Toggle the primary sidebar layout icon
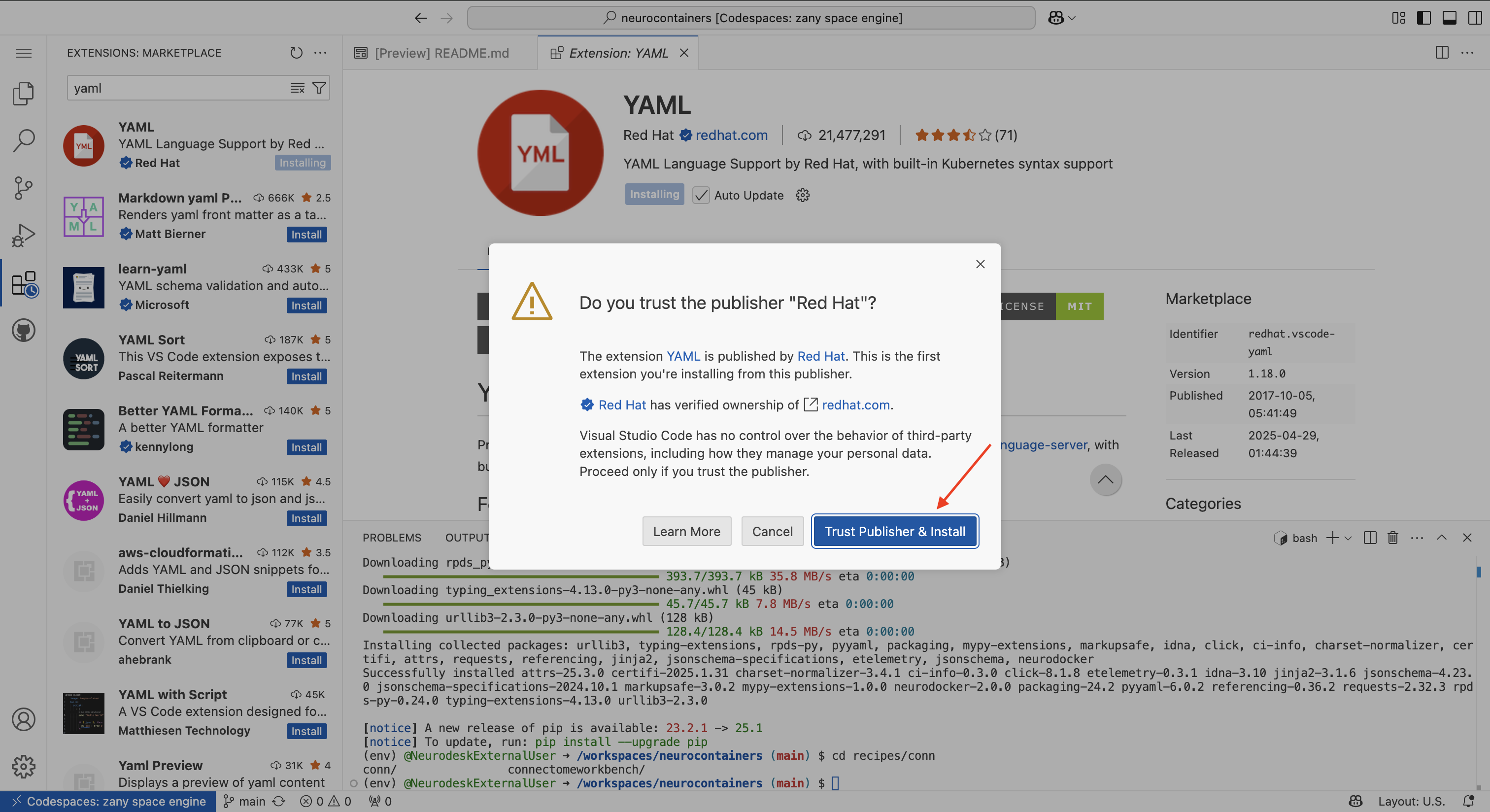Image resolution: width=1490 pixels, height=812 pixels. [x=1424, y=18]
